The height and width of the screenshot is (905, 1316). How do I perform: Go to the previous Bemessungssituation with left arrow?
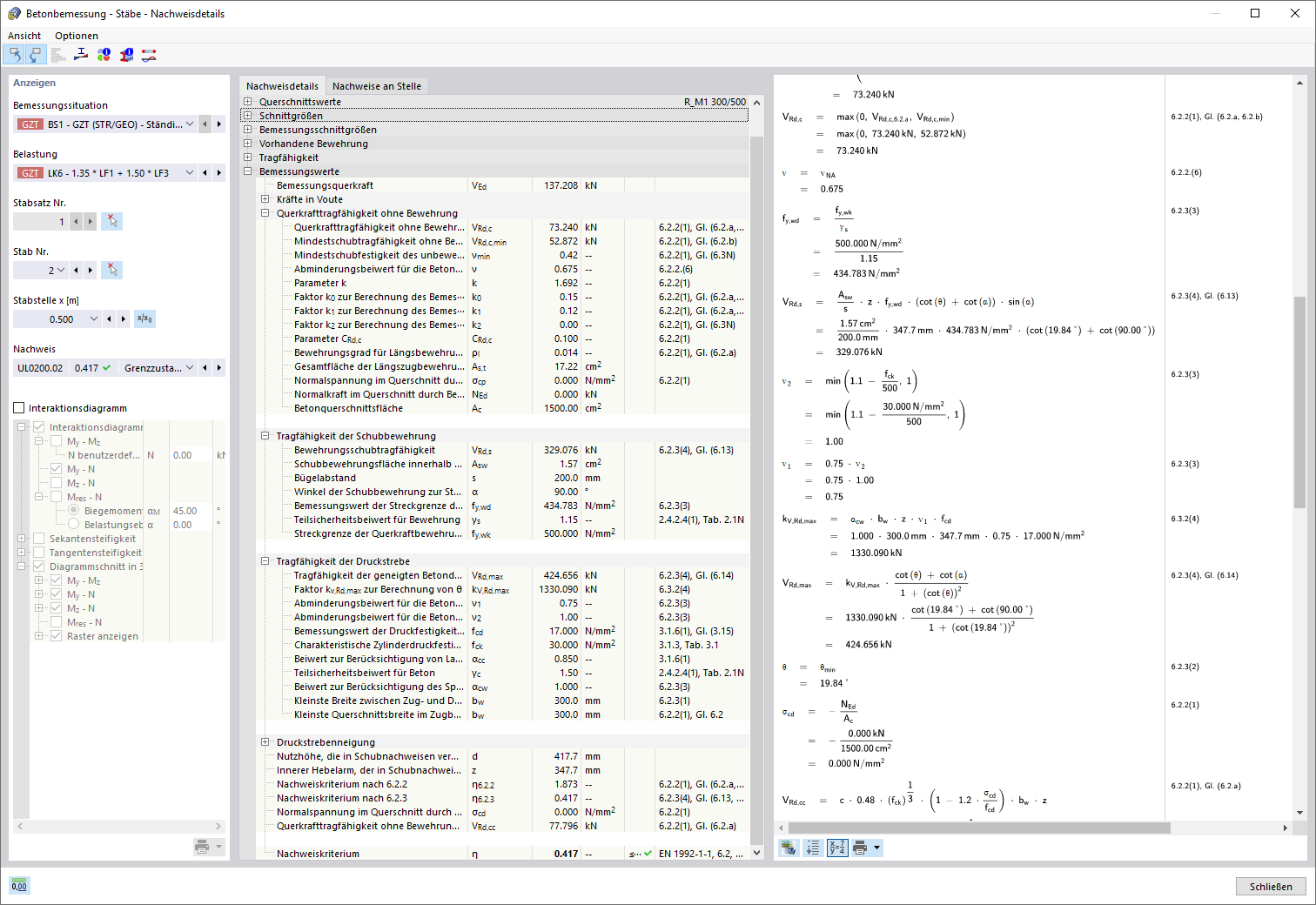[x=205, y=124]
